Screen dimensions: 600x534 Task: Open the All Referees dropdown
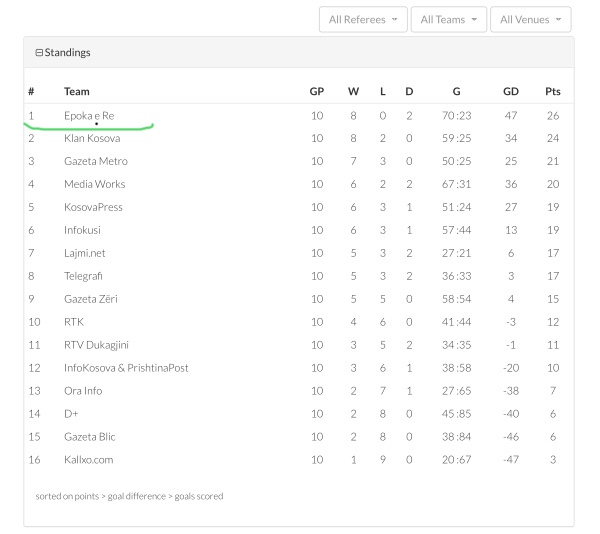click(363, 20)
